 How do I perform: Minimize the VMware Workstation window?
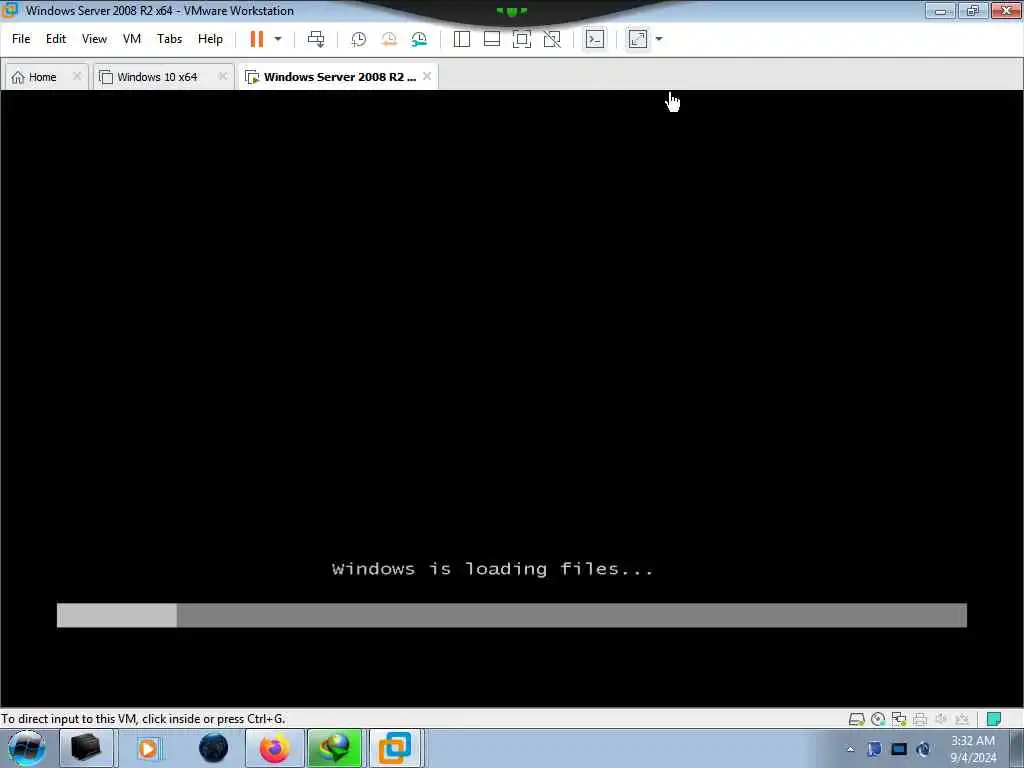(x=940, y=10)
